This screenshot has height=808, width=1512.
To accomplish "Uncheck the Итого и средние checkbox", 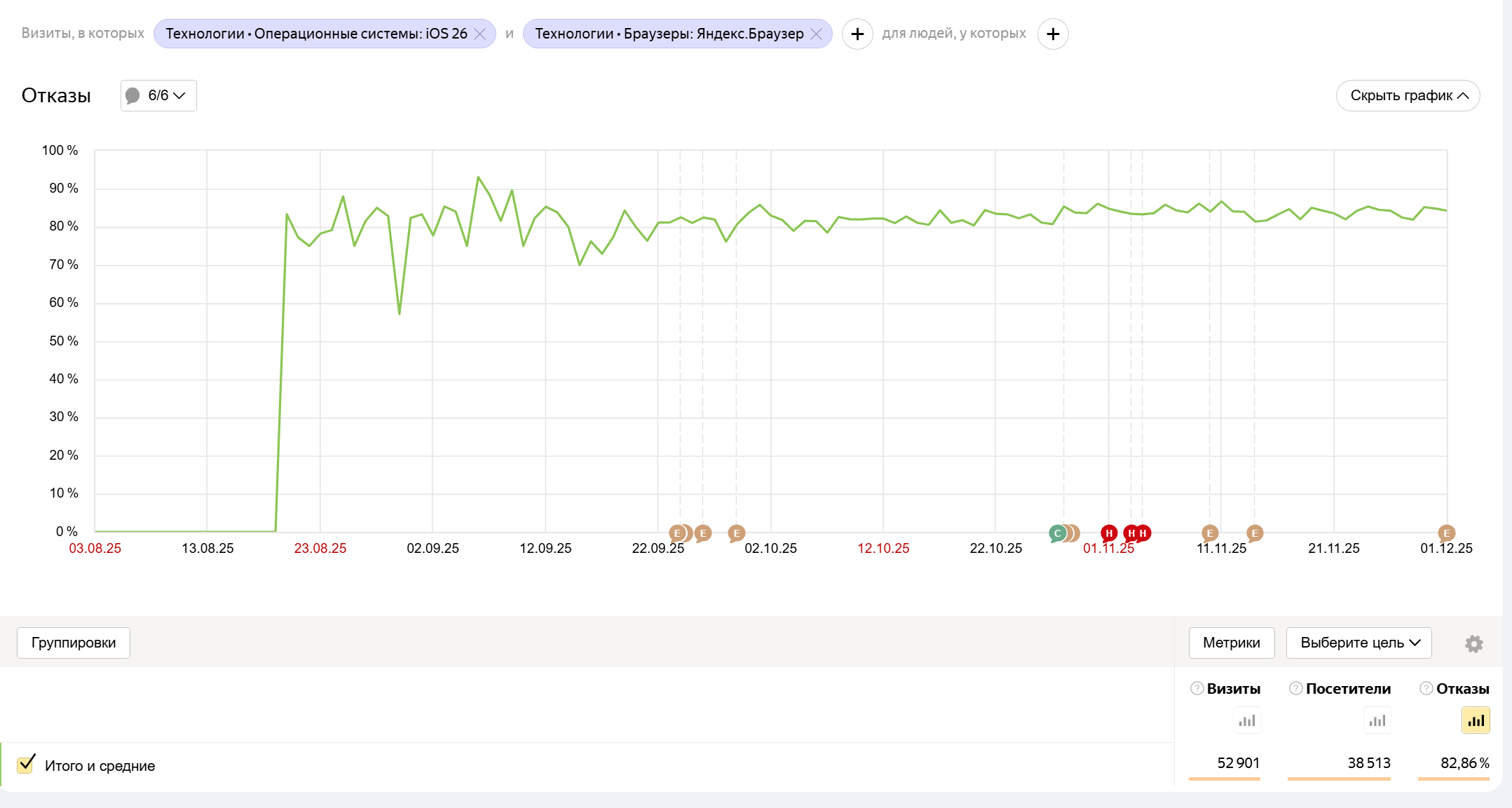I will [x=26, y=764].
